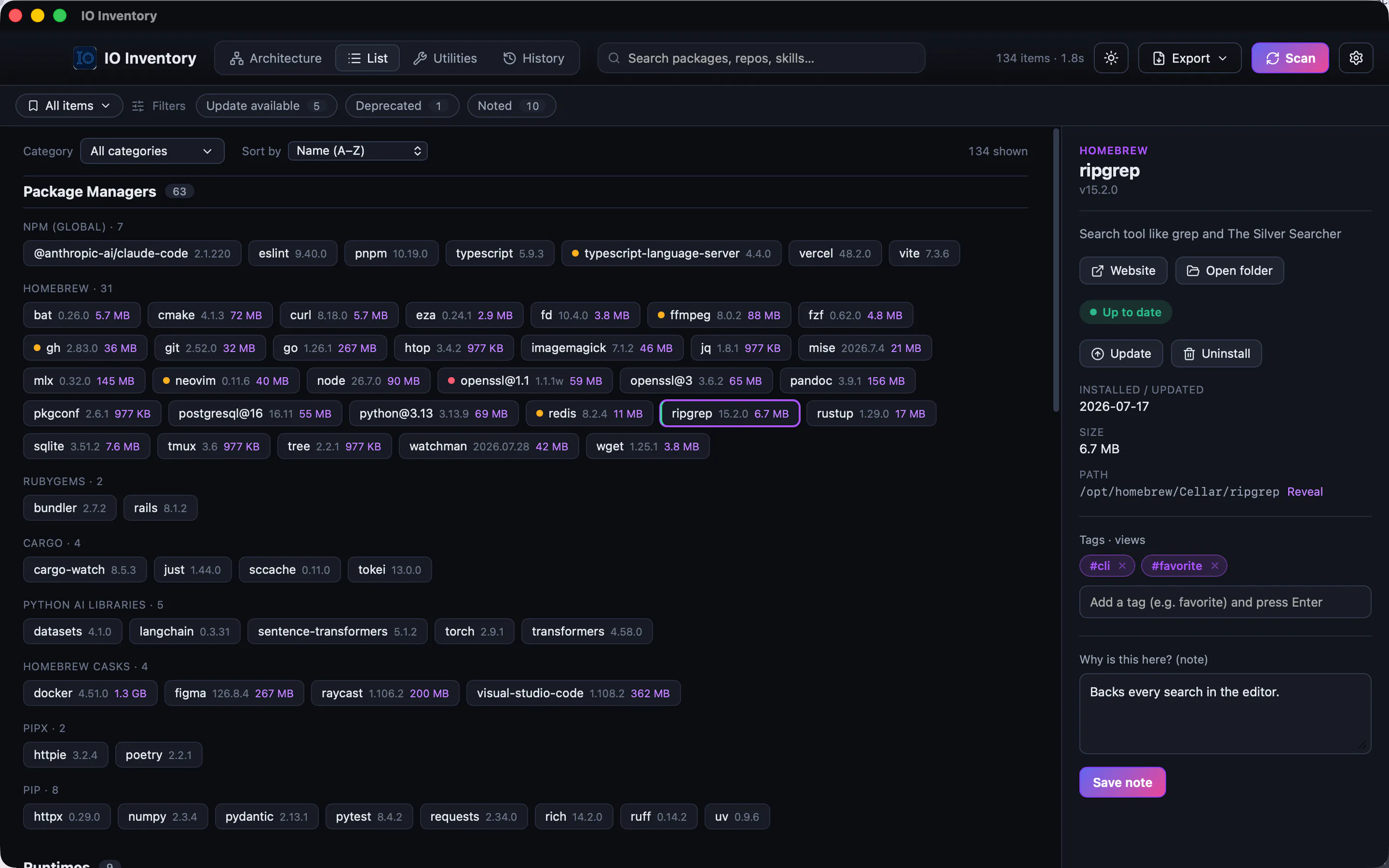
Task: Select the tokei cargo chip
Action: point(390,570)
